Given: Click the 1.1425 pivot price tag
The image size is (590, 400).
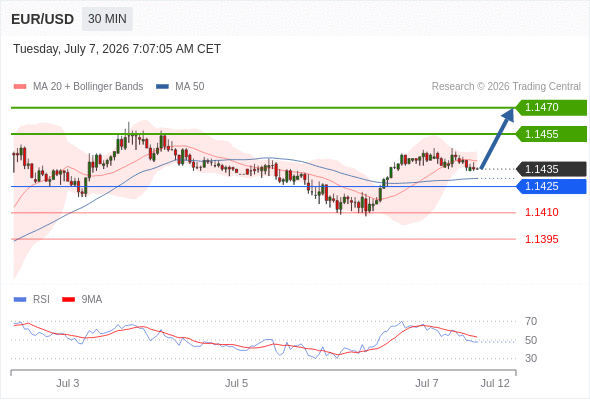Looking at the screenshot, I should pyautogui.click(x=551, y=186).
